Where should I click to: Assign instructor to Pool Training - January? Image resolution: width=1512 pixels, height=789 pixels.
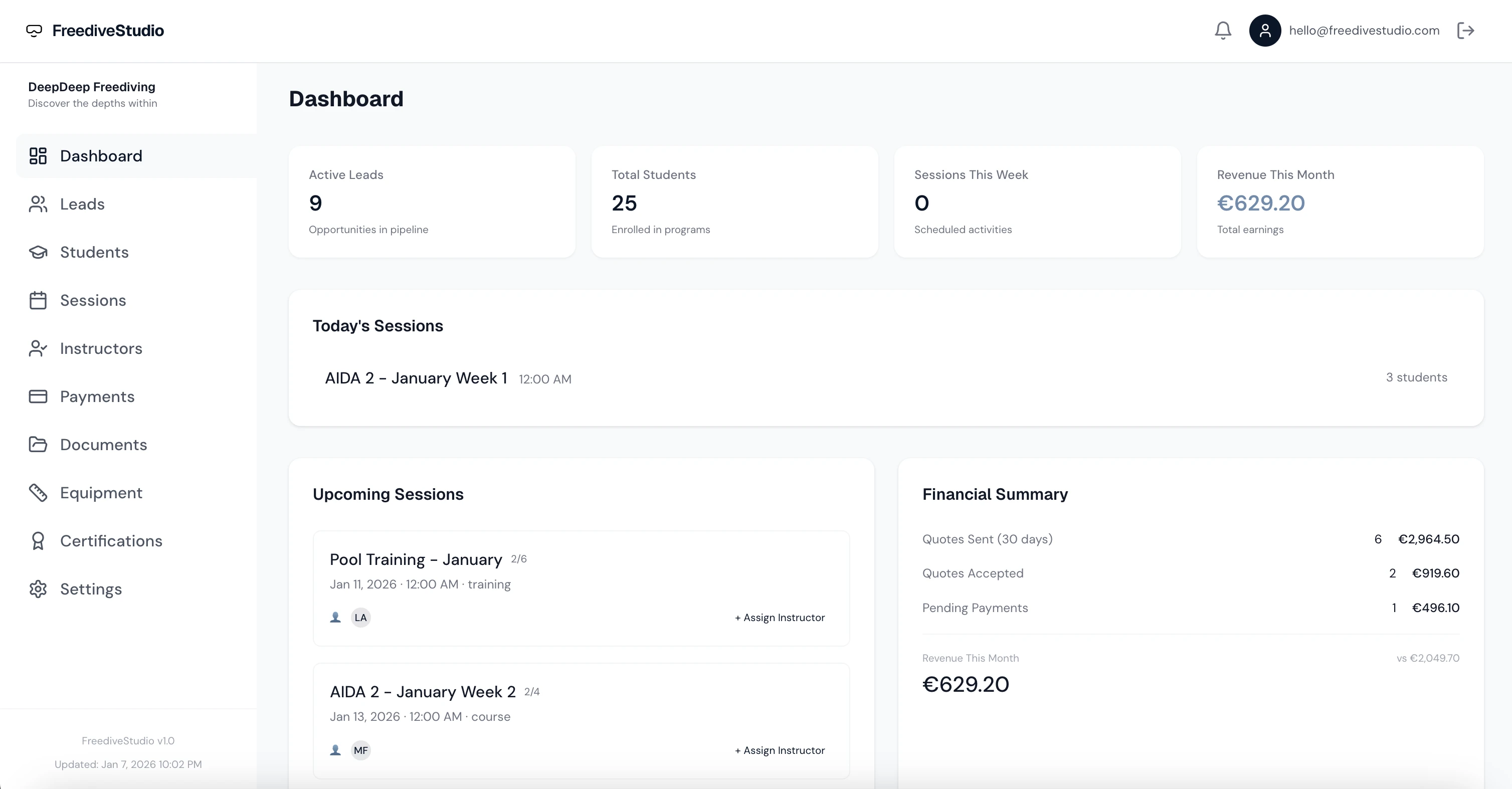(780, 617)
